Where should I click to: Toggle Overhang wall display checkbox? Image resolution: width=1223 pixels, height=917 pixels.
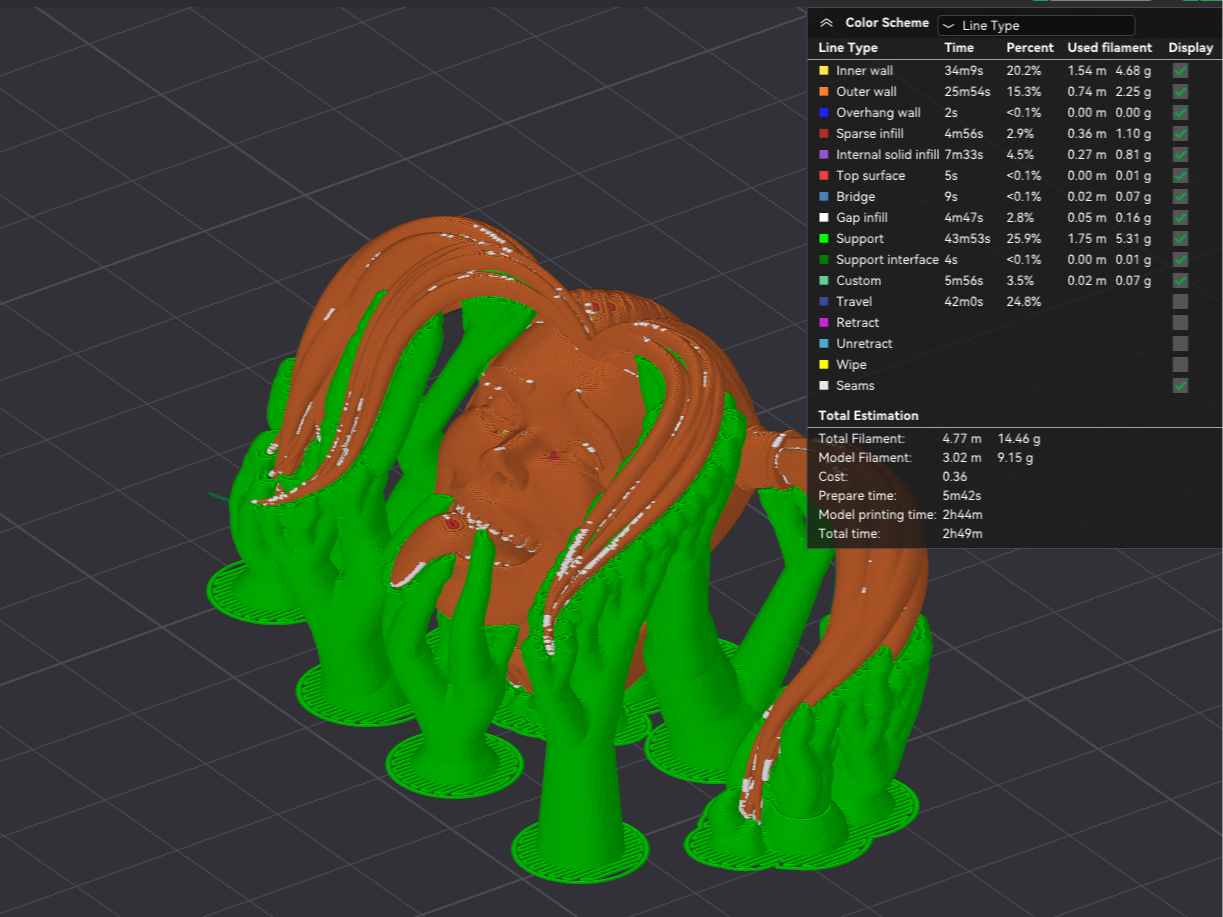[x=1180, y=112]
